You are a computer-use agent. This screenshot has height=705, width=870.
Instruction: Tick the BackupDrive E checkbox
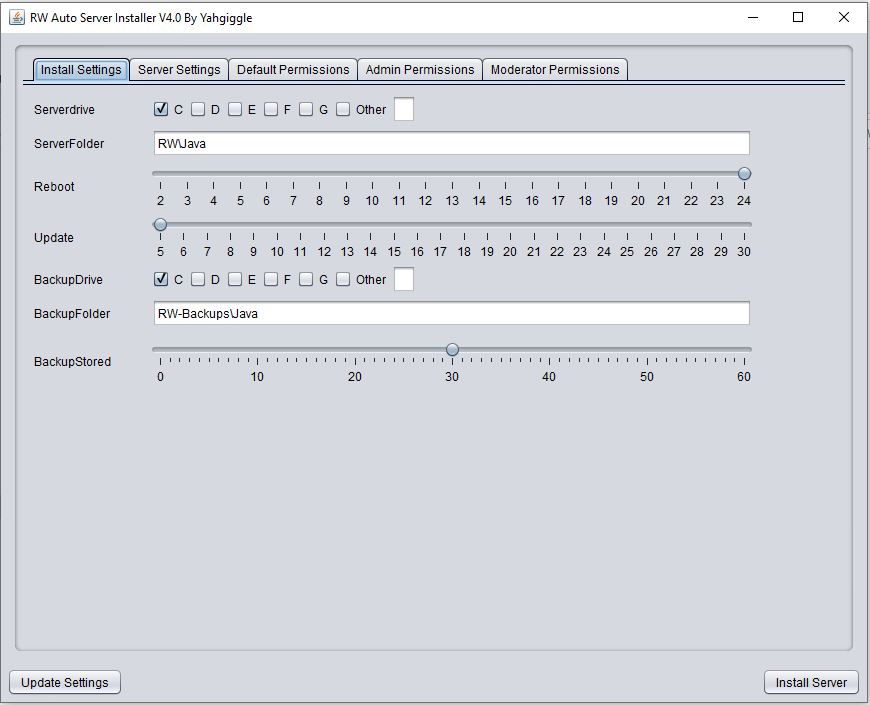point(235,280)
